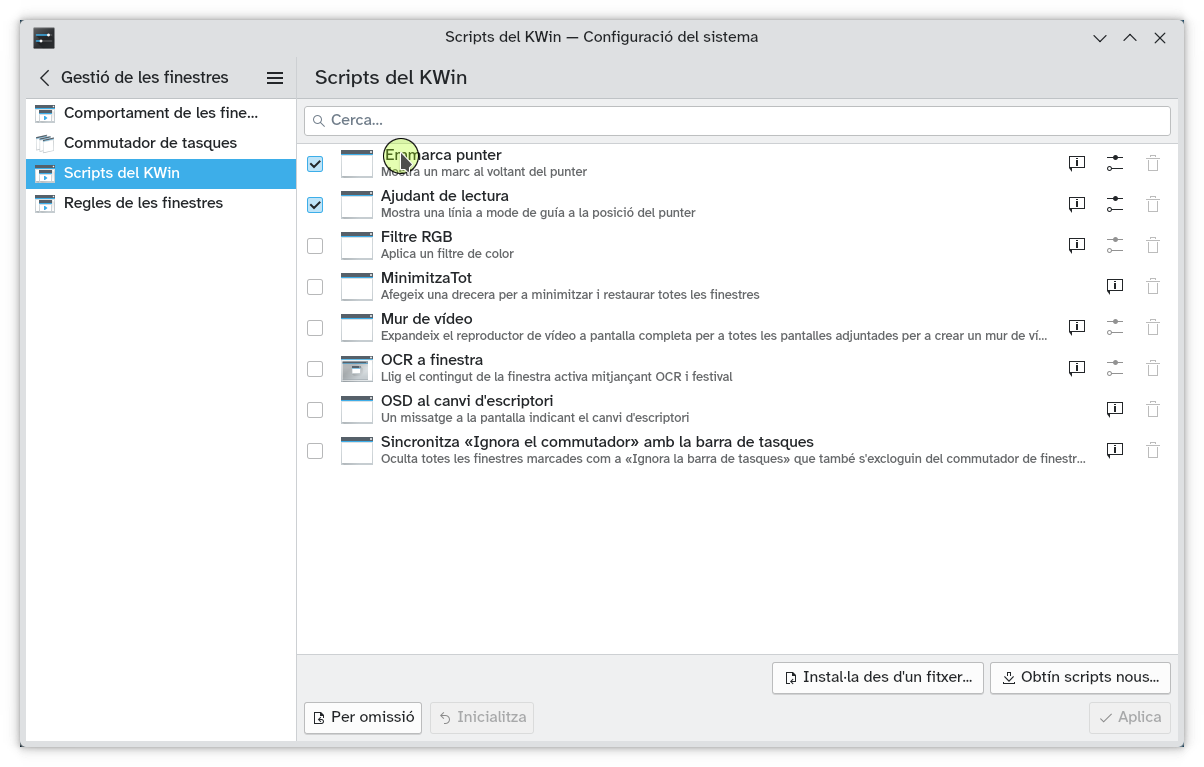Remove the MinimitzaTot script with its trash icon
Image resolution: width=1204 pixels, height=767 pixels.
pyautogui.click(x=1153, y=286)
